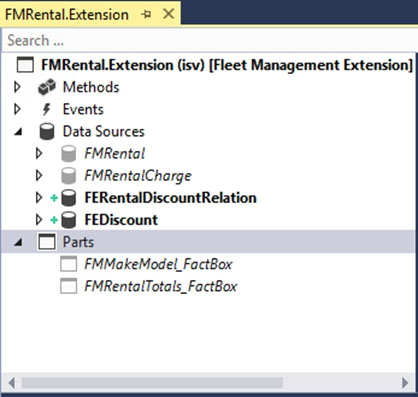This screenshot has height=397, width=418.
Task: Pin the FMRental.Extension tab
Action: coord(146,14)
